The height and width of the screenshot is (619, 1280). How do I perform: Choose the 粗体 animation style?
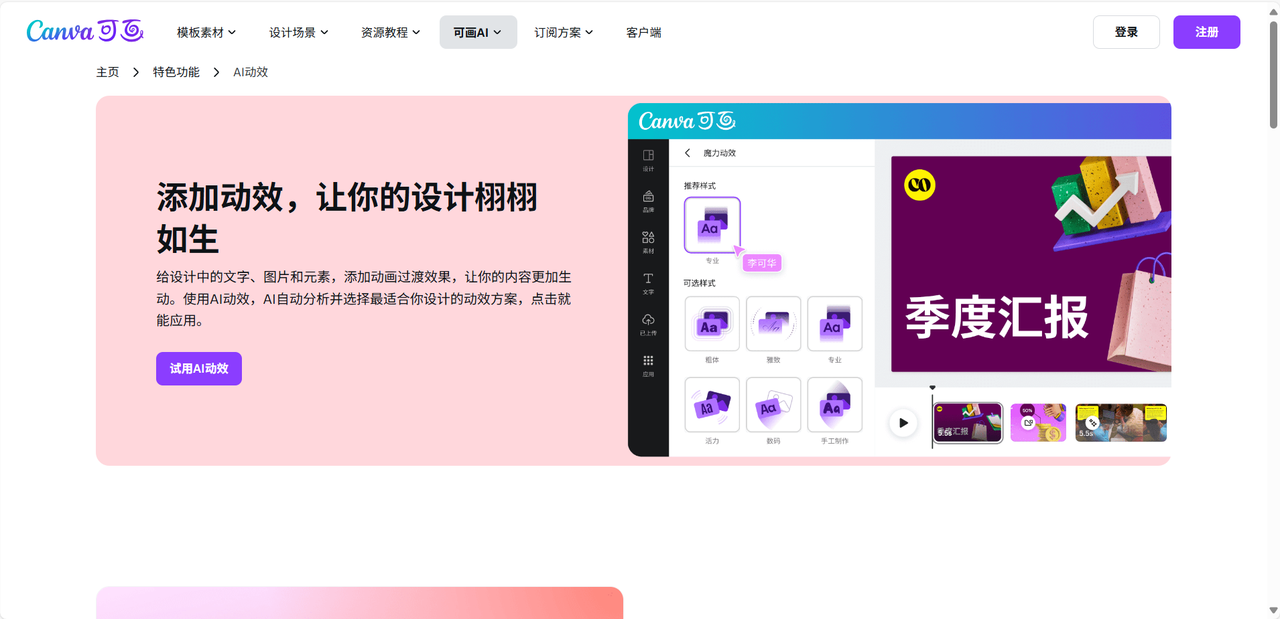pyautogui.click(x=712, y=324)
